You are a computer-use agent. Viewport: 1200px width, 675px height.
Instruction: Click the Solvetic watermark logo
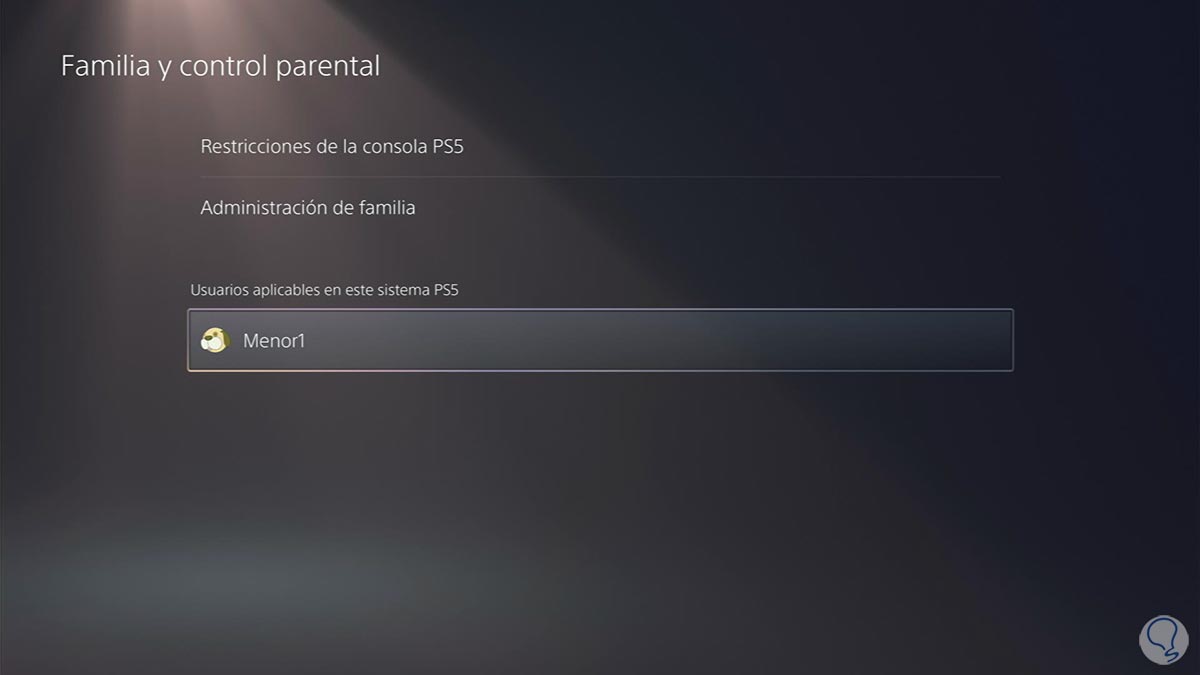pos(1160,634)
